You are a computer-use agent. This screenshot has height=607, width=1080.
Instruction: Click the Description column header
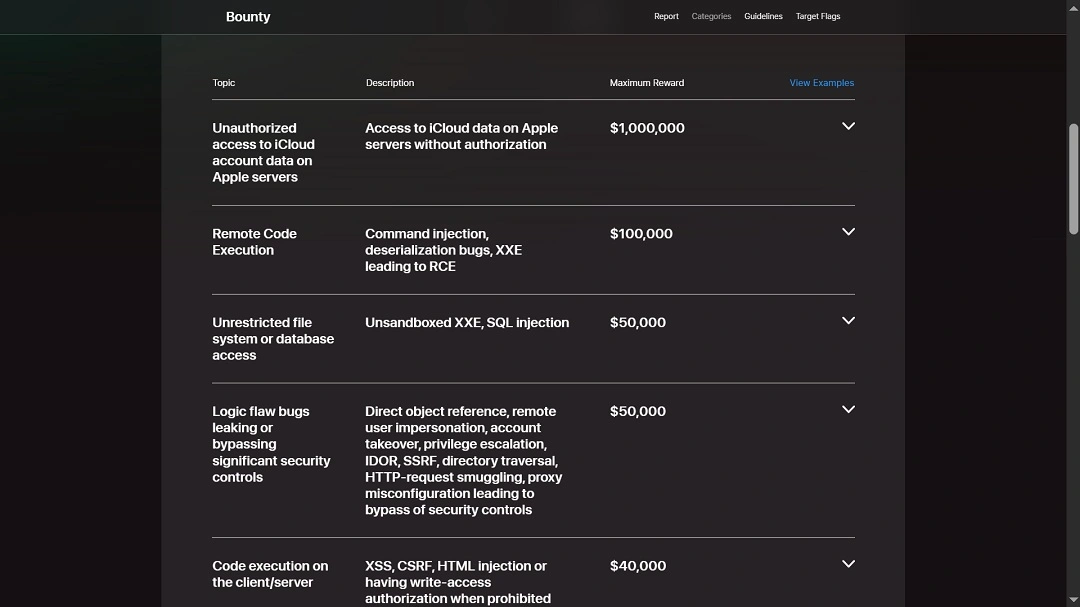click(x=389, y=83)
